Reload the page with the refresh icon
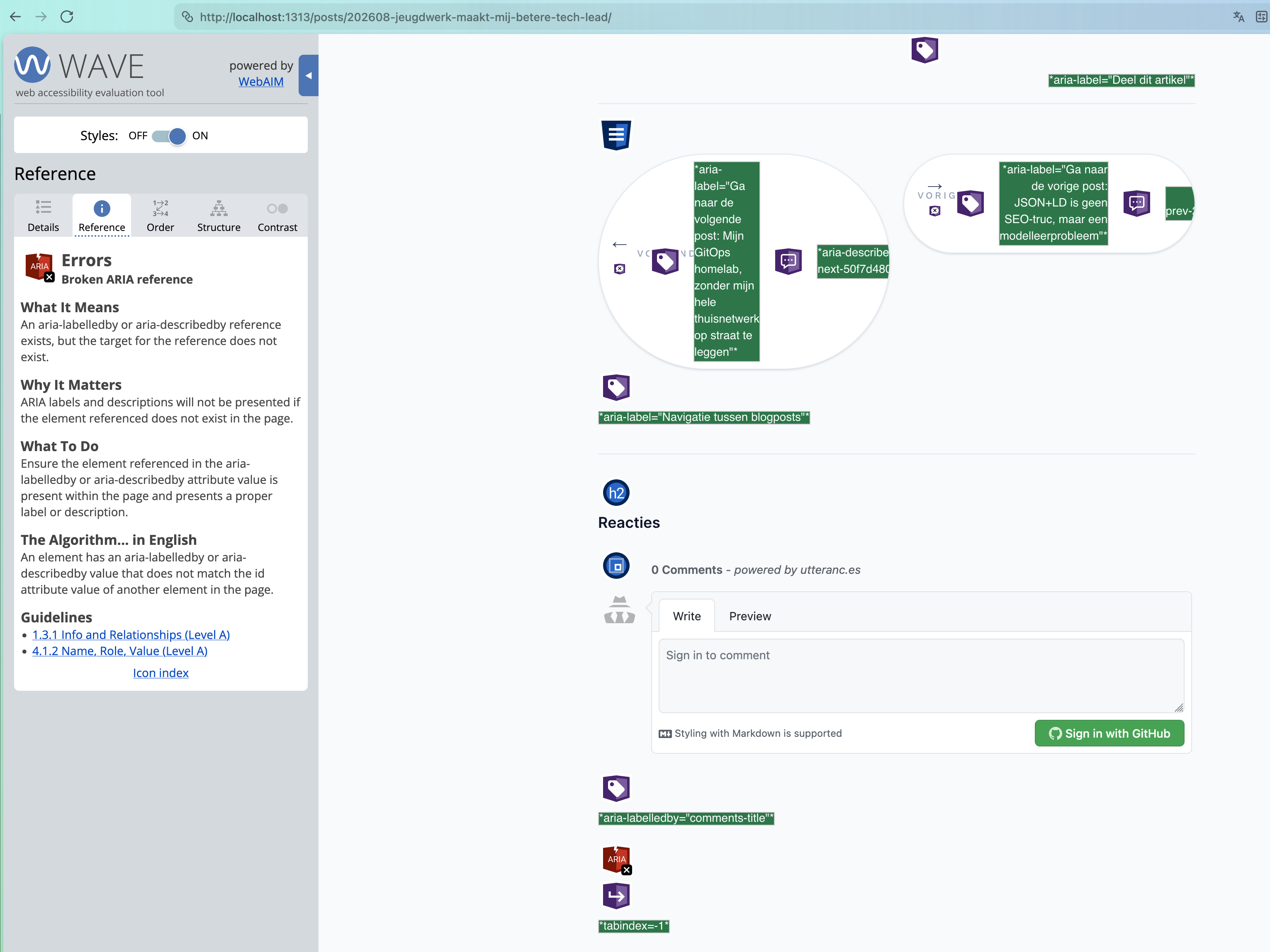The image size is (1270, 952). click(67, 17)
